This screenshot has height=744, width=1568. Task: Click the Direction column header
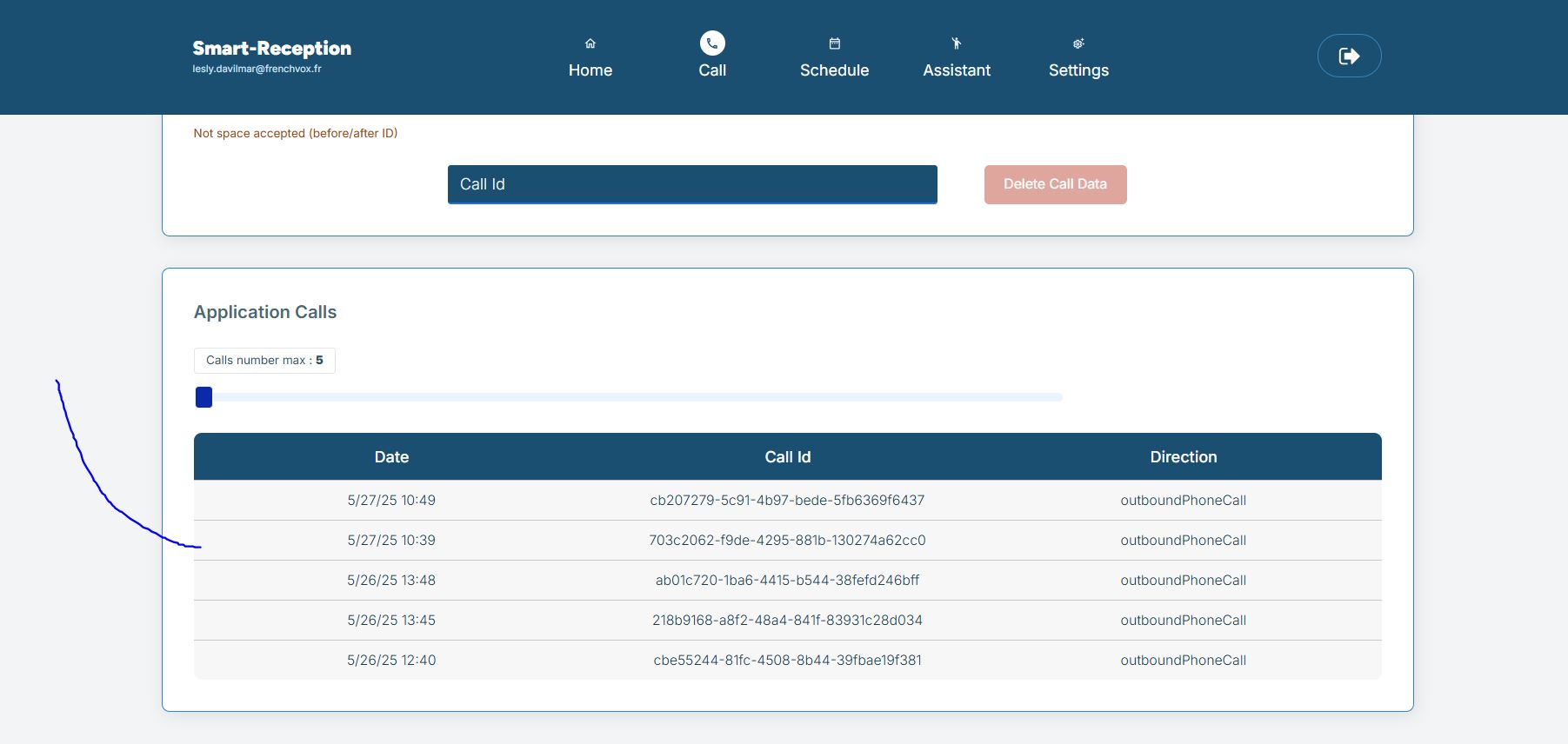coord(1183,457)
